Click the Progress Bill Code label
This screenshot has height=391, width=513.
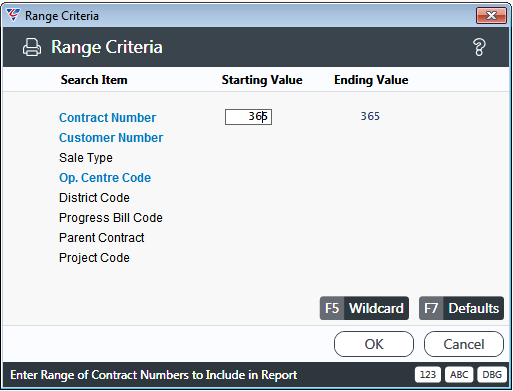(x=111, y=218)
